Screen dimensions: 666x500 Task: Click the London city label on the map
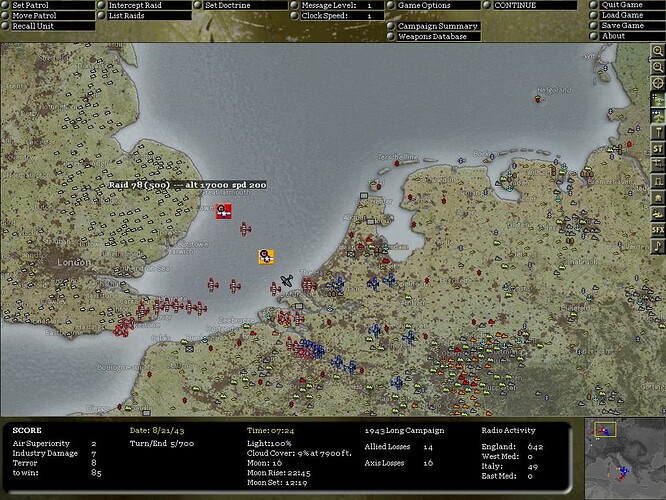(74, 263)
